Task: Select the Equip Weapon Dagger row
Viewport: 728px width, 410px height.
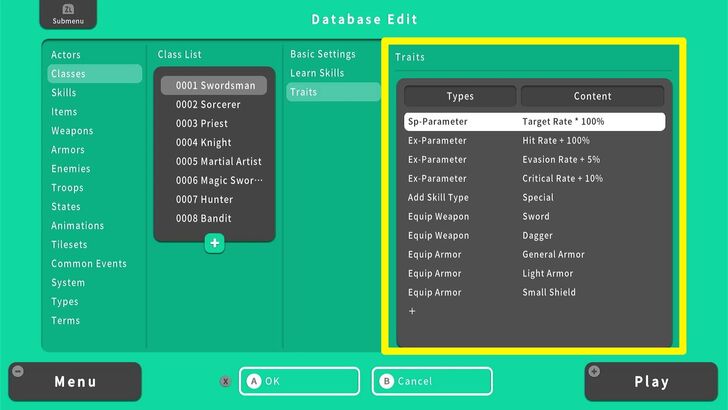Action: click(x=534, y=236)
